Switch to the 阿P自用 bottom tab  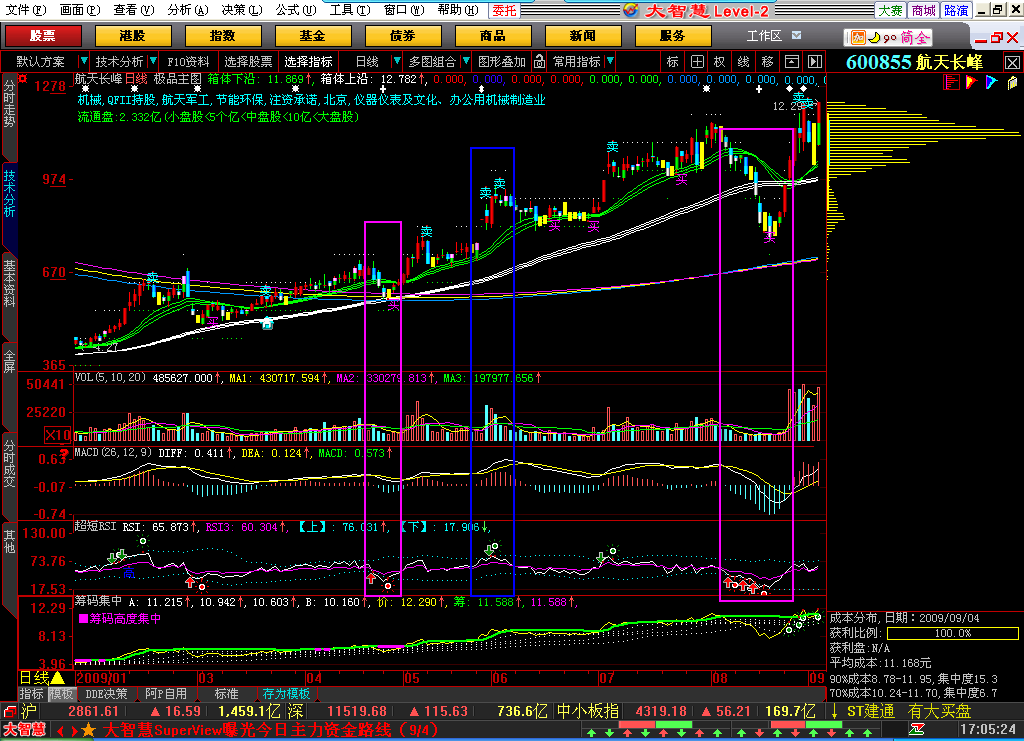pyautogui.click(x=166, y=693)
